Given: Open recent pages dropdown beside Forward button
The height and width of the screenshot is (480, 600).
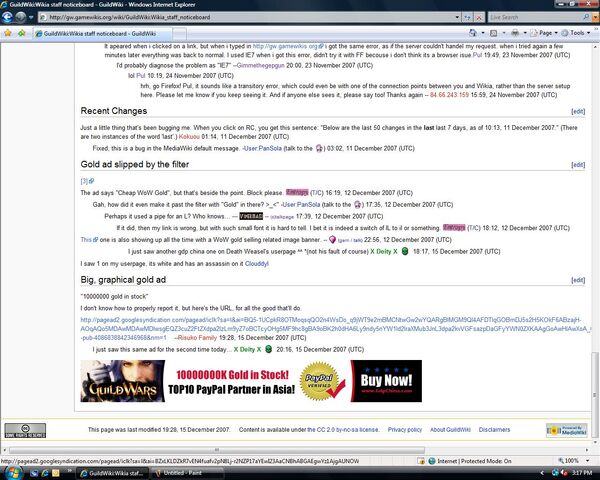Looking at the screenshot, I should [x=31, y=17].
